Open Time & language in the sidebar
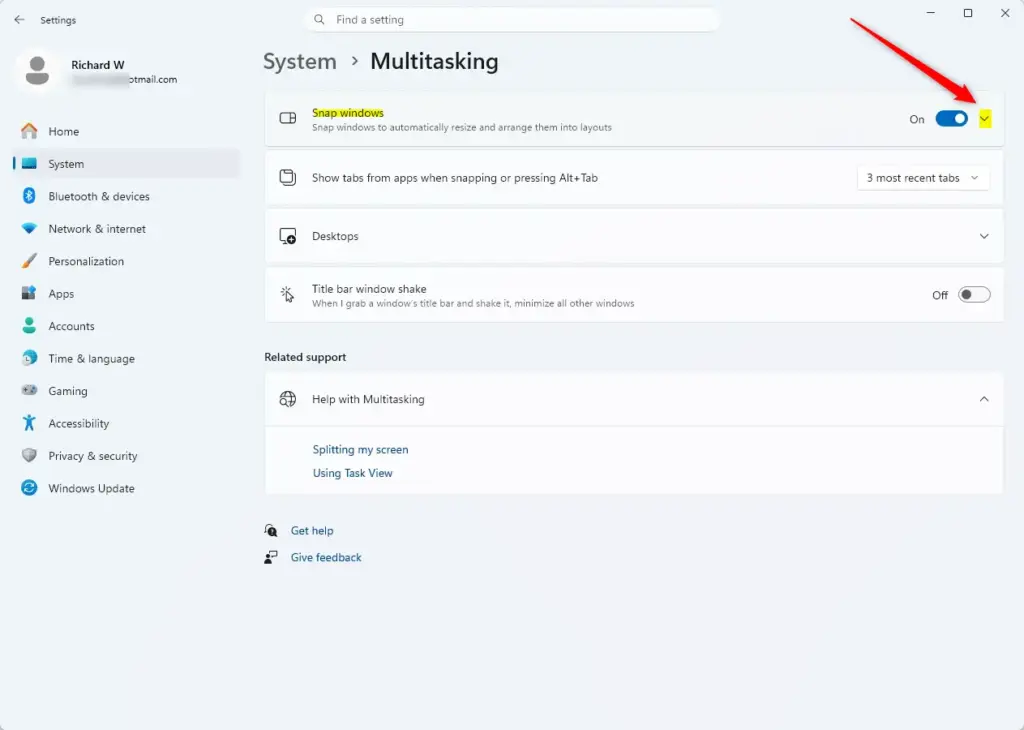The image size is (1024, 730). point(126,358)
